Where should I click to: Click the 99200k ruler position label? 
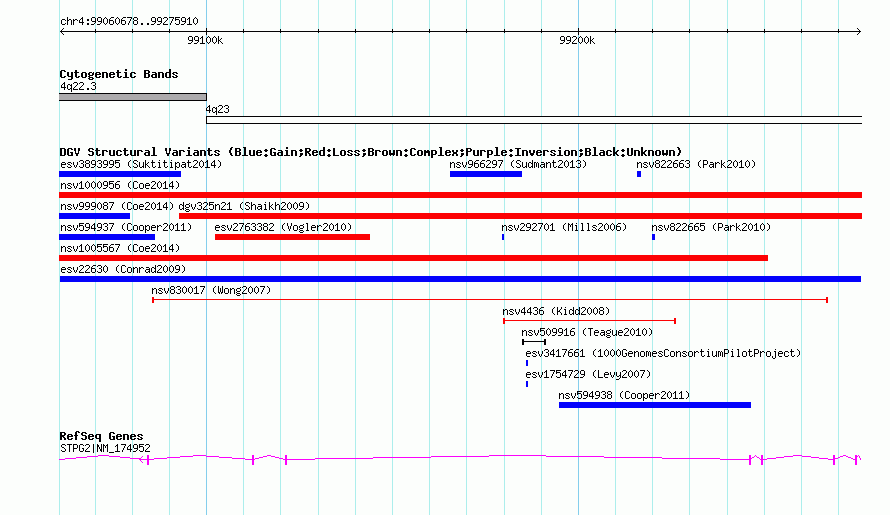pos(577,40)
